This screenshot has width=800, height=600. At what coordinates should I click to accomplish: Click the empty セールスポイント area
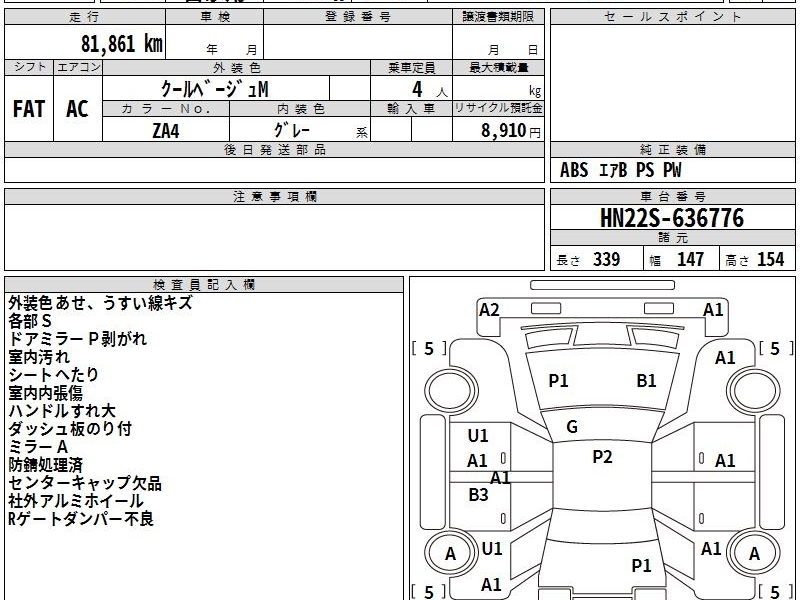click(x=672, y=83)
